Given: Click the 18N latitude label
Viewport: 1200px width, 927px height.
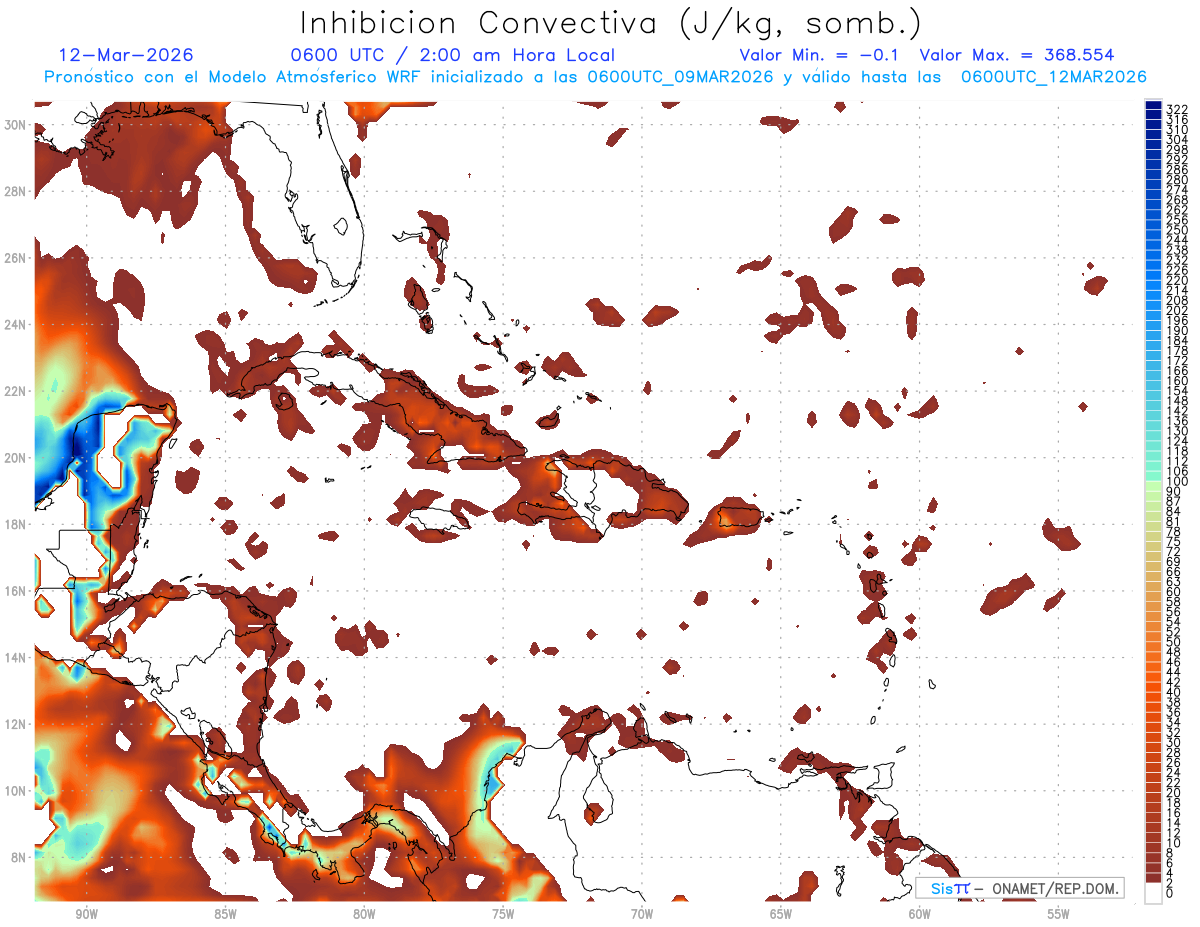Looking at the screenshot, I should [15, 524].
